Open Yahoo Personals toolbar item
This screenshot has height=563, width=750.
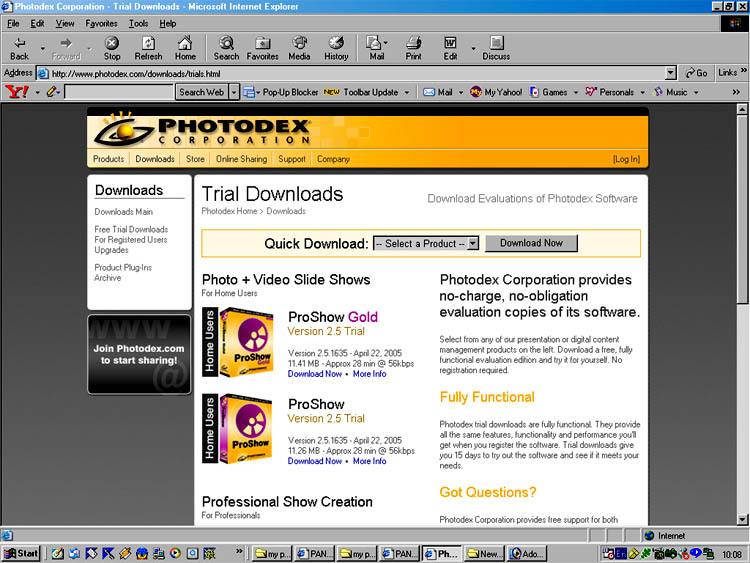click(x=610, y=92)
